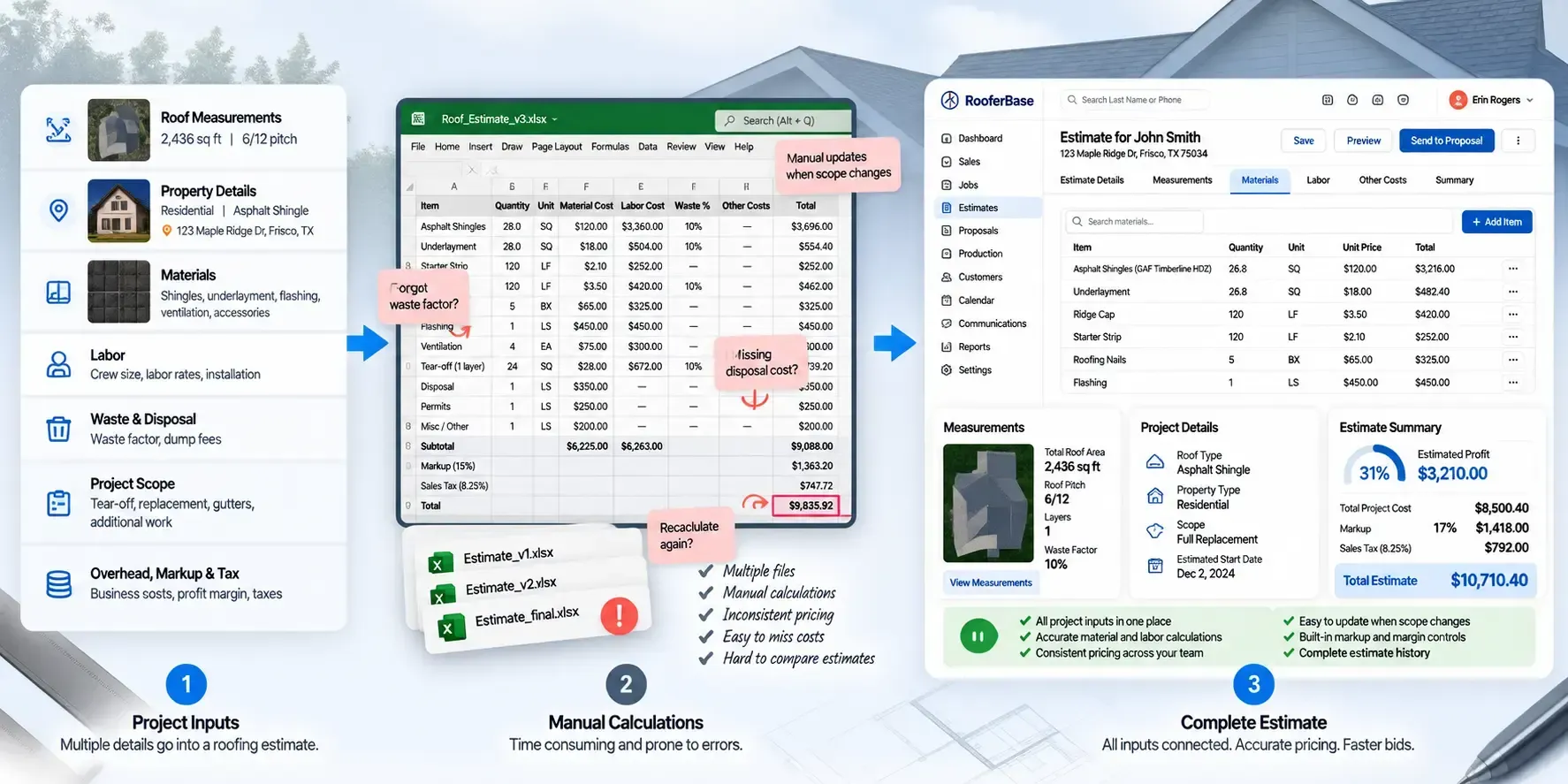
Task: Click the Excel Search (Alt + Q) box
Action: tap(782, 120)
